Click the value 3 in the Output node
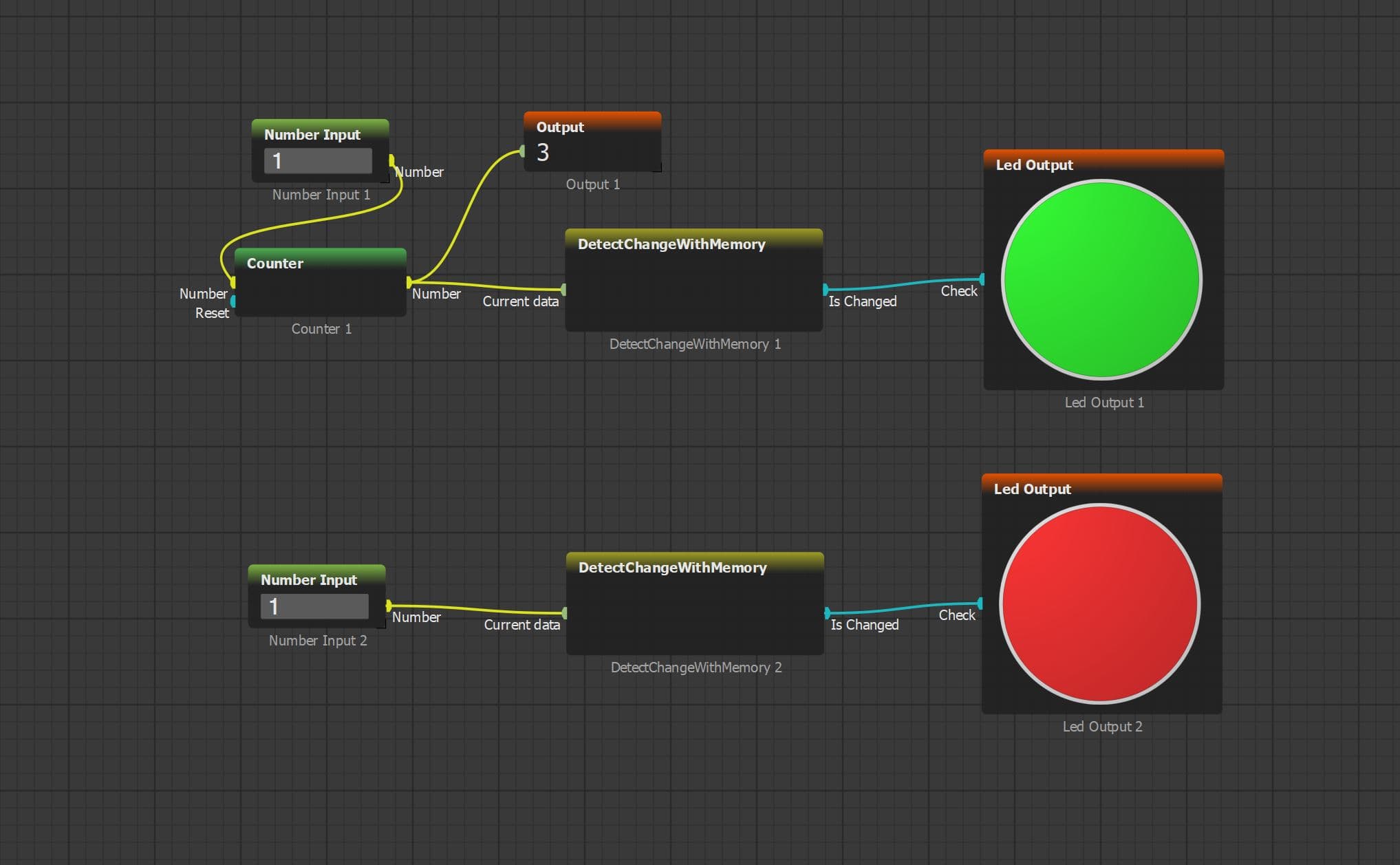 [543, 152]
